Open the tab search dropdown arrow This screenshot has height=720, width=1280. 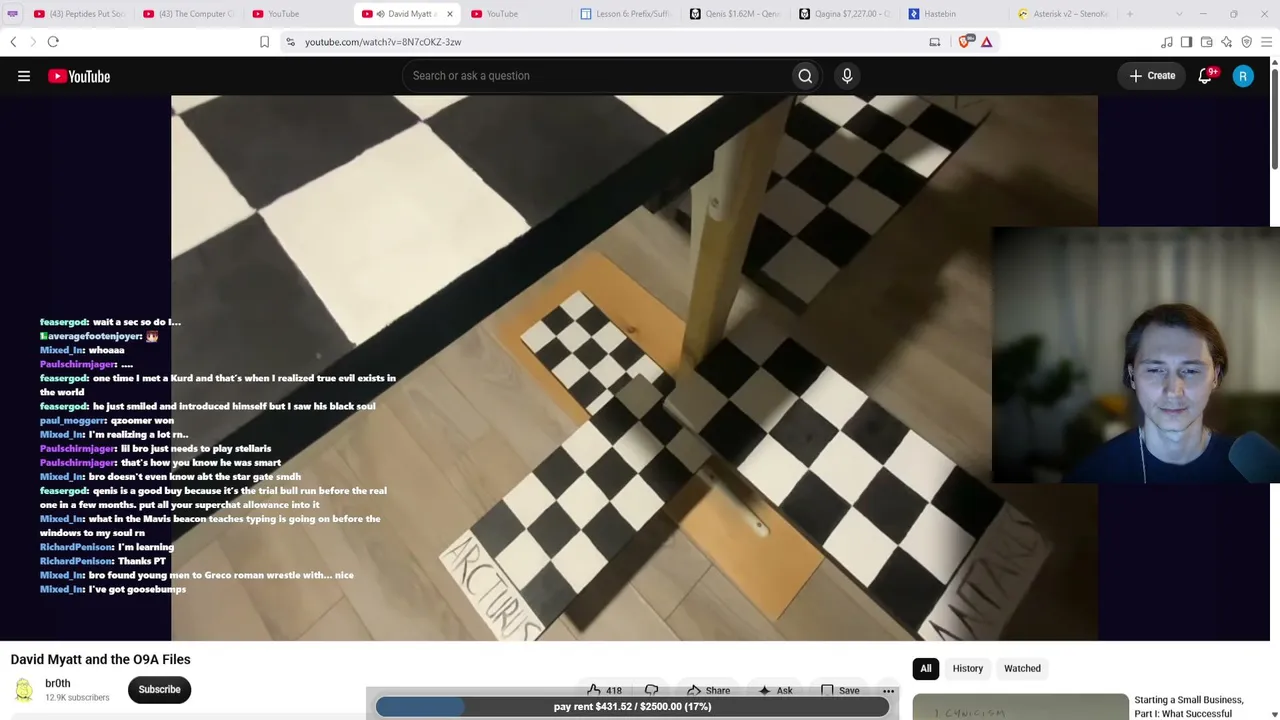(1179, 14)
